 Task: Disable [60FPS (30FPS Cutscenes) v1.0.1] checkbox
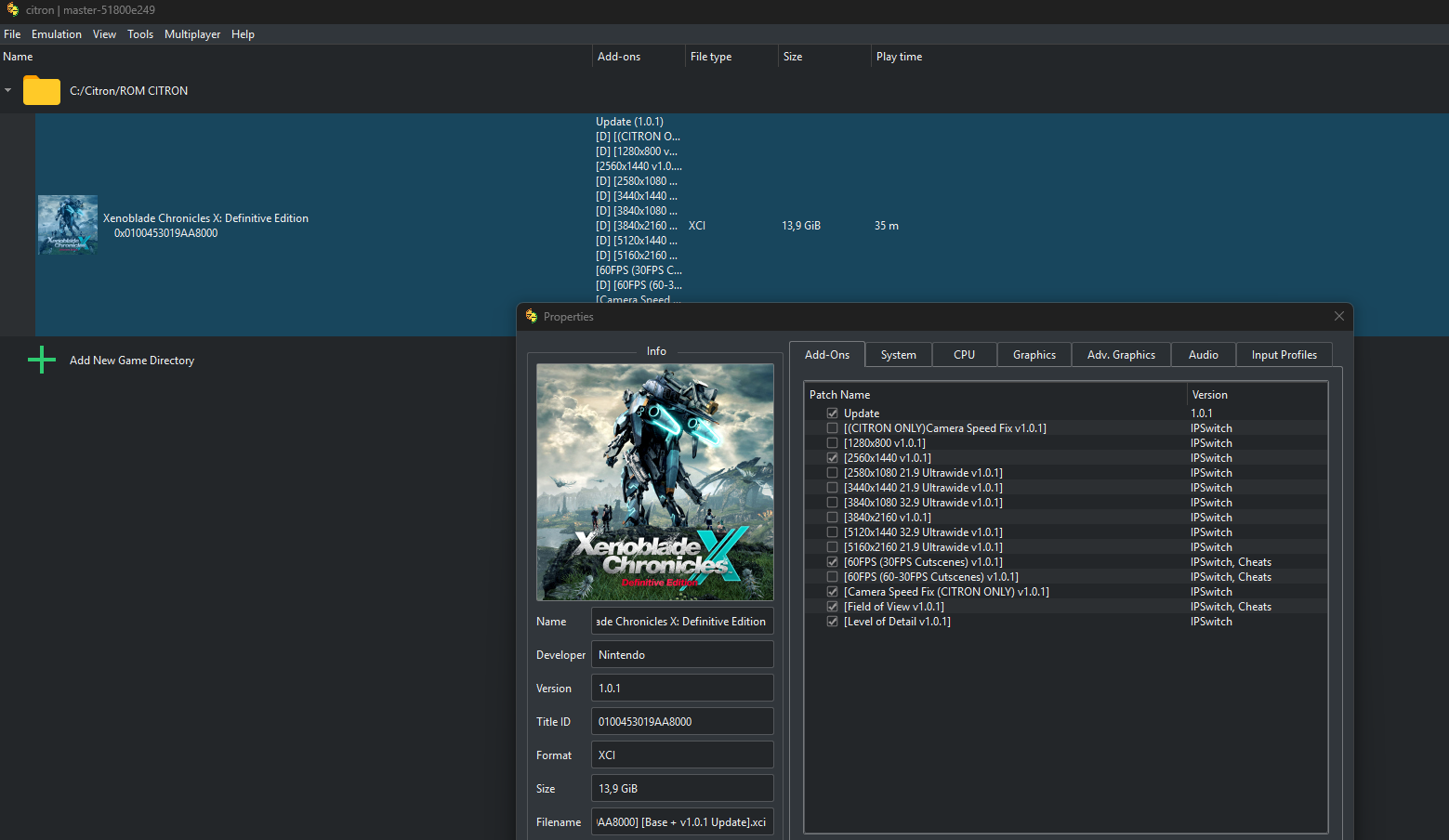pyautogui.click(x=832, y=562)
